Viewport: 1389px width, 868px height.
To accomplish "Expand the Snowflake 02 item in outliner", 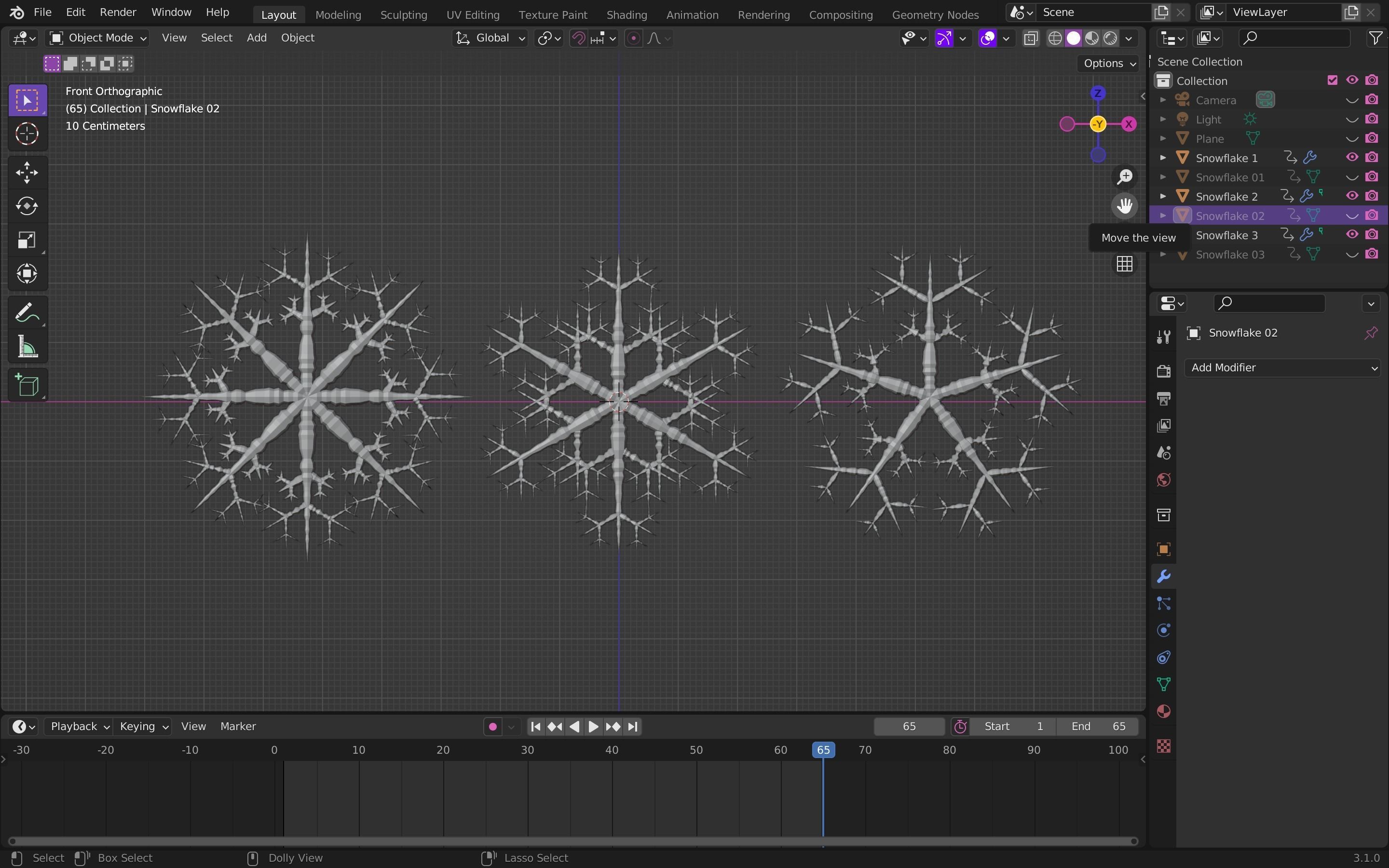I will tap(1163, 215).
